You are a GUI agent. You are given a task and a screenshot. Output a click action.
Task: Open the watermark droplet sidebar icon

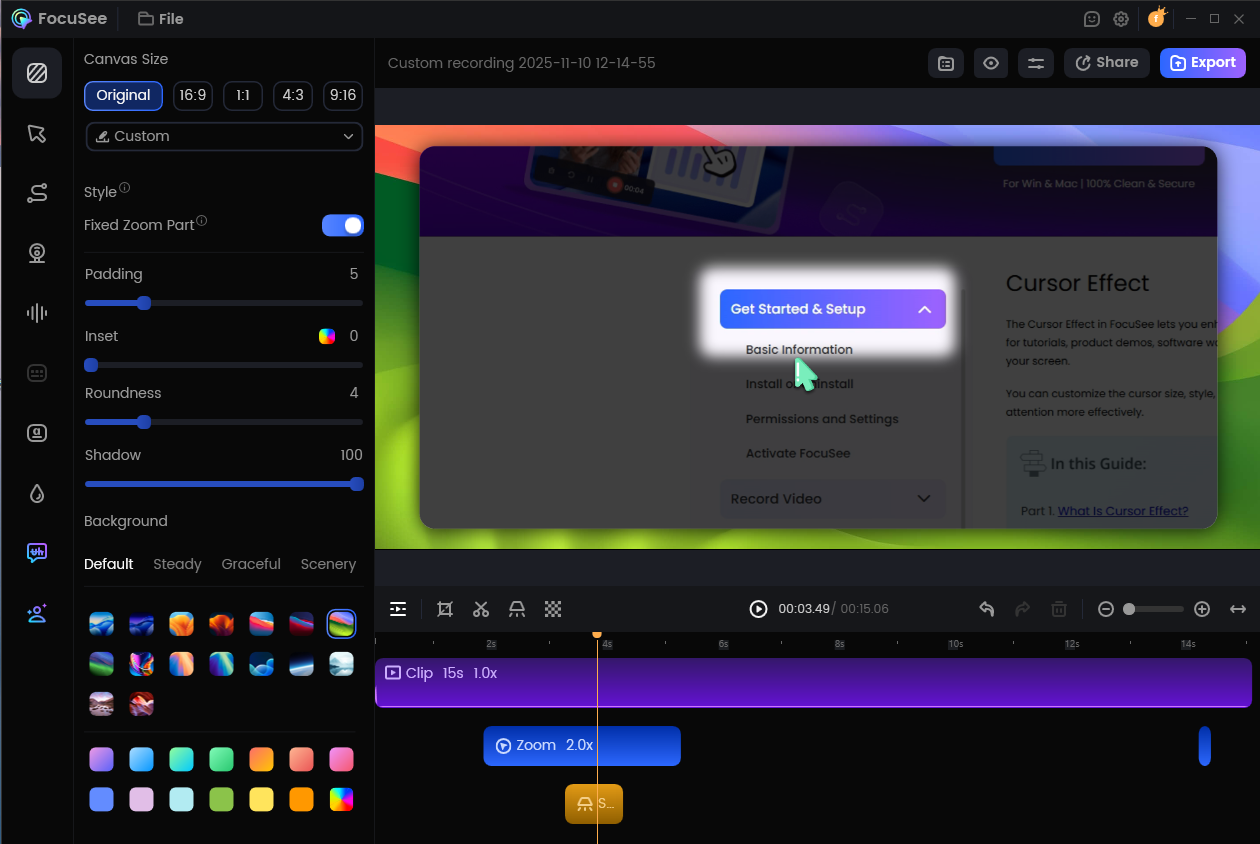(x=37, y=493)
